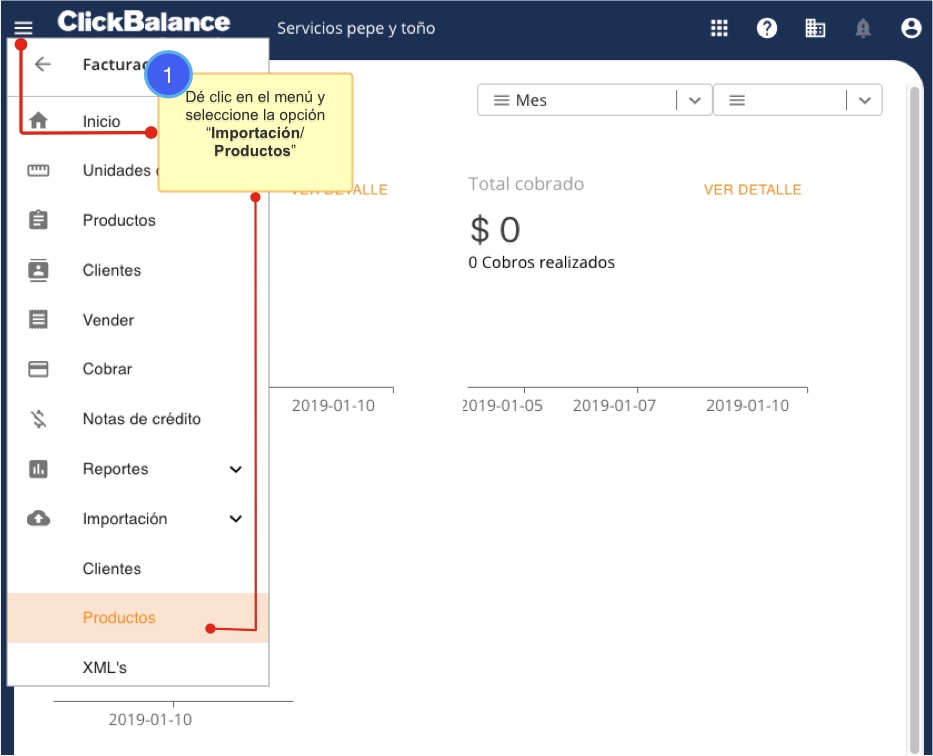This screenshot has width=933, height=756.
Task: Collapse the Importación submenu chevron
Action: (236, 519)
